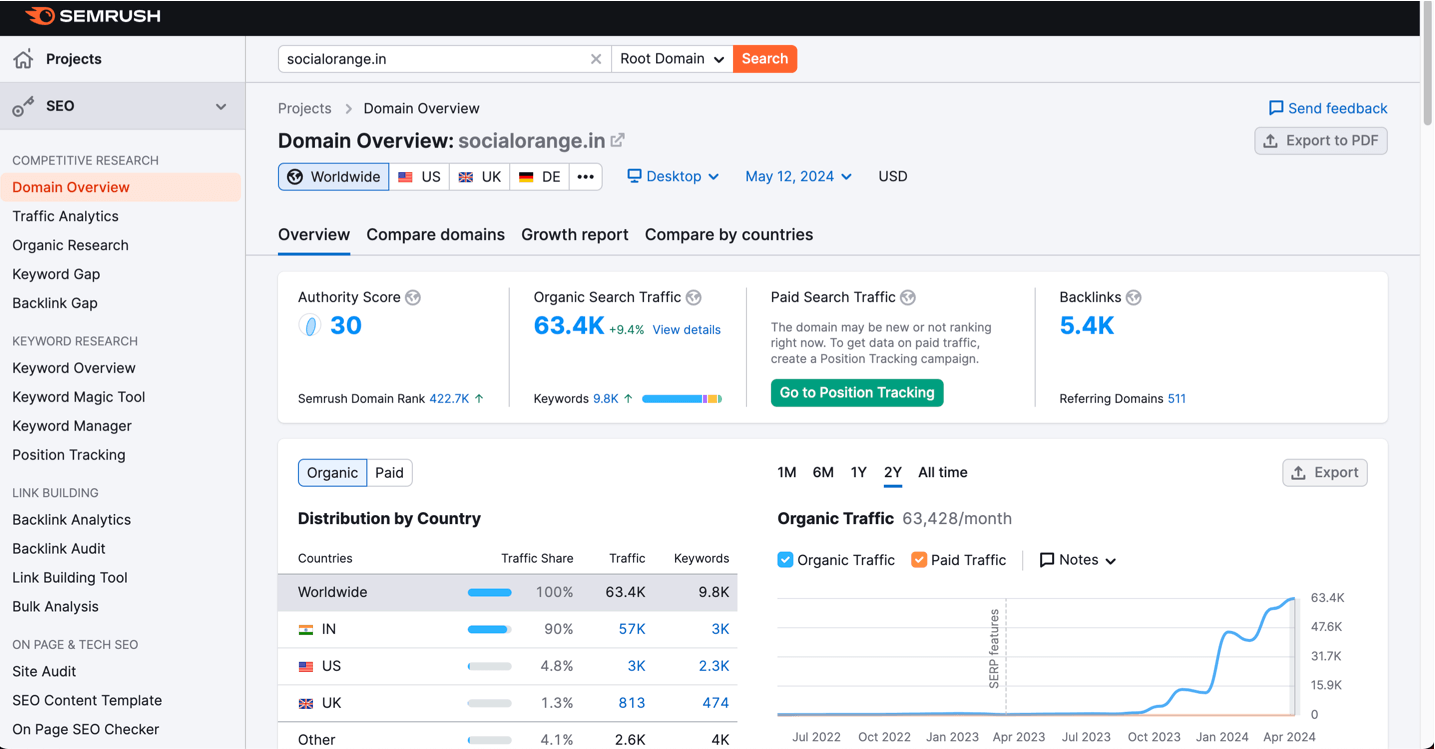Click the keywords distribution color bar
This screenshot has width=1435, height=749.
681,399
